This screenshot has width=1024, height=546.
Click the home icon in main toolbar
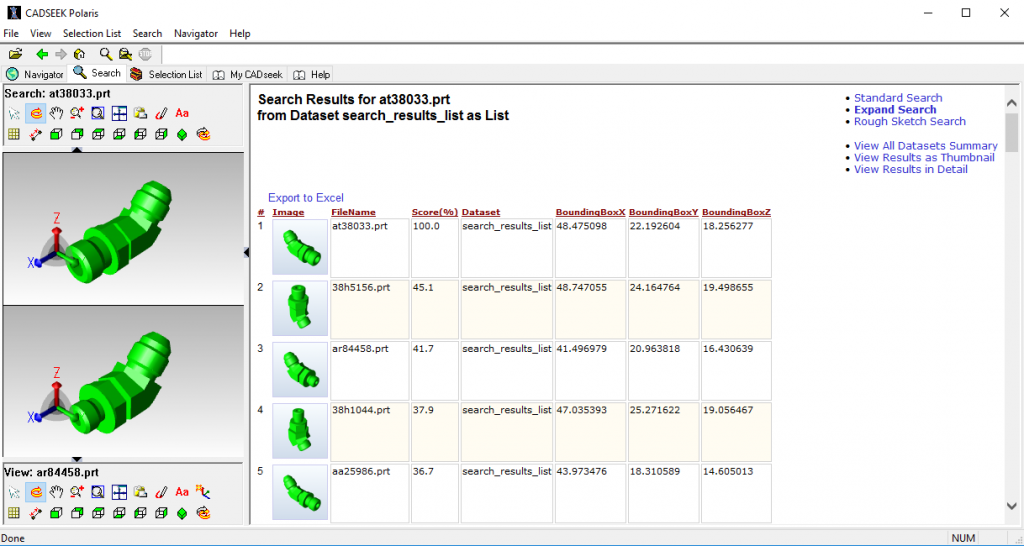pos(79,54)
